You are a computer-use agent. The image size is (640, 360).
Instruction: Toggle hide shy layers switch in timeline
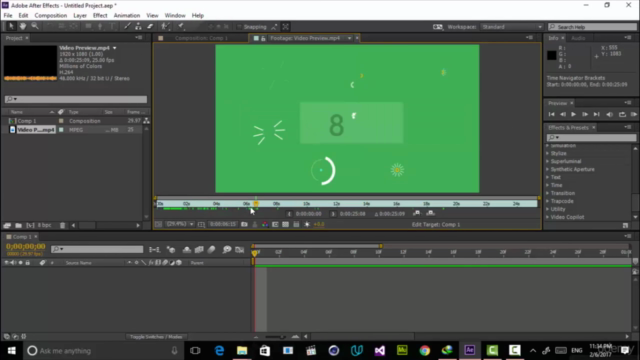tap(187, 249)
